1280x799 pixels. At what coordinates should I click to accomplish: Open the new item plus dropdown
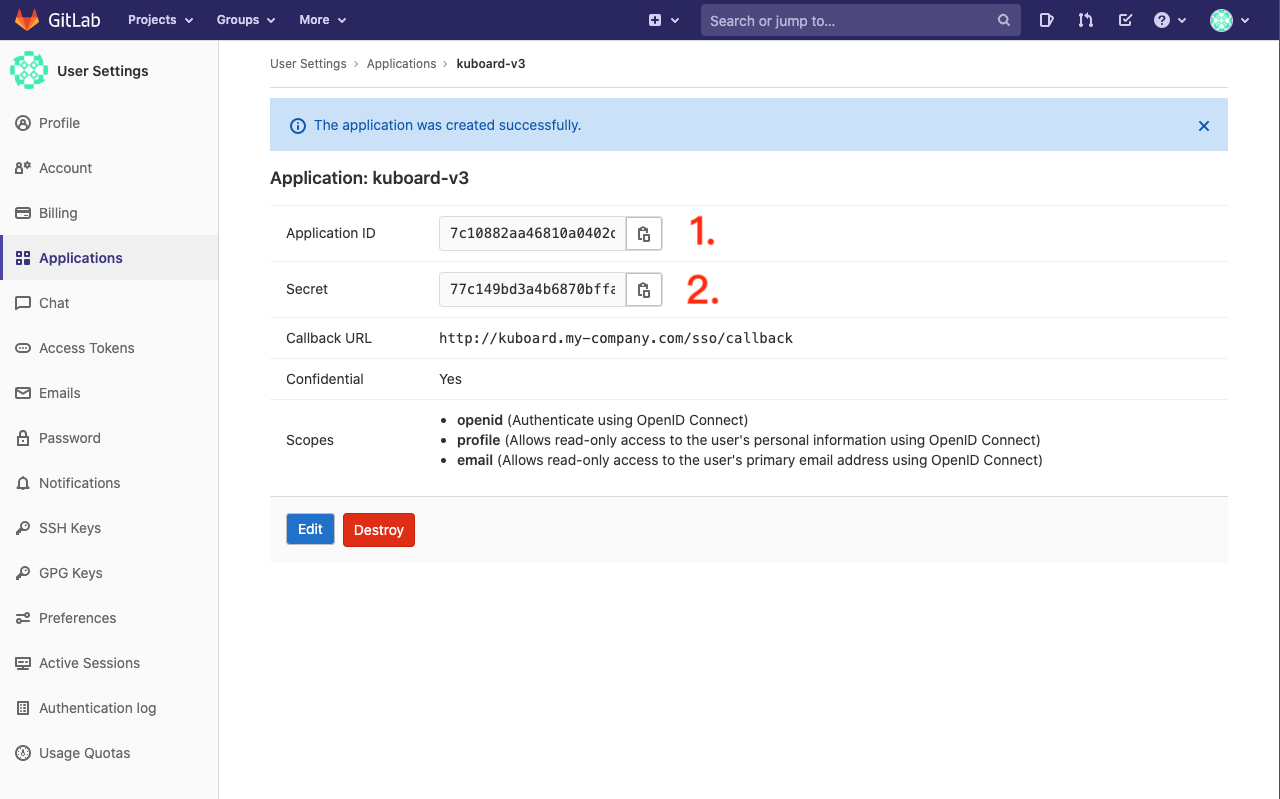[x=663, y=20]
